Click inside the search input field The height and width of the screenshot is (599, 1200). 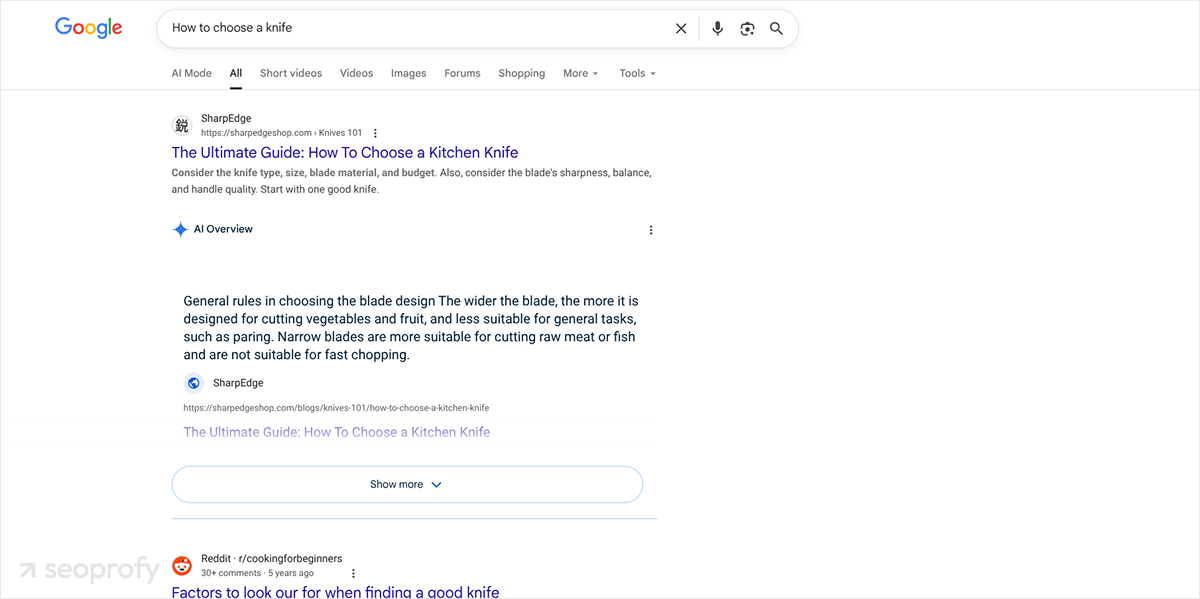point(400,28)
